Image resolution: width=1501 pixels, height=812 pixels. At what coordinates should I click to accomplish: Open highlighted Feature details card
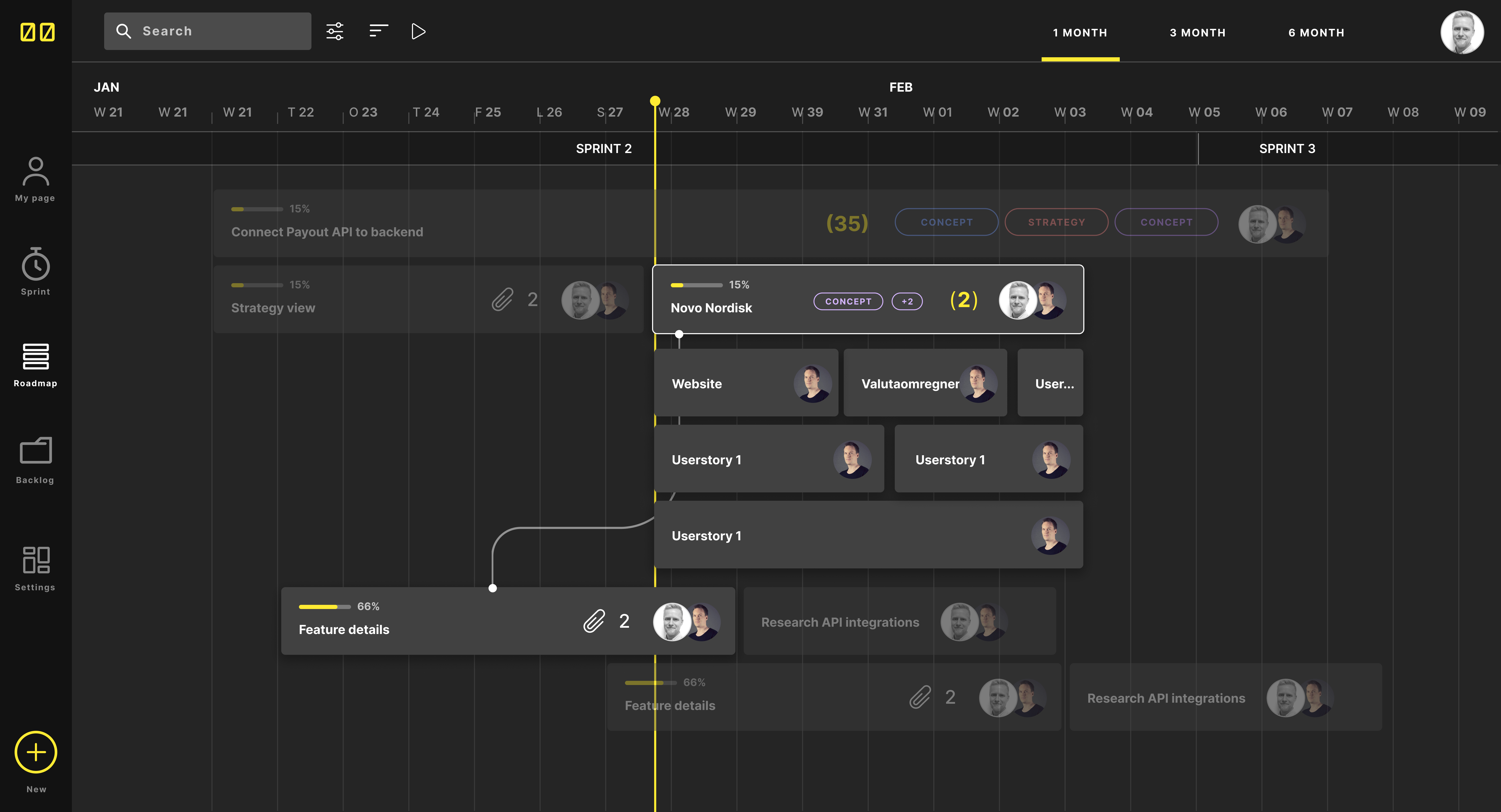(x=508, y=620)
